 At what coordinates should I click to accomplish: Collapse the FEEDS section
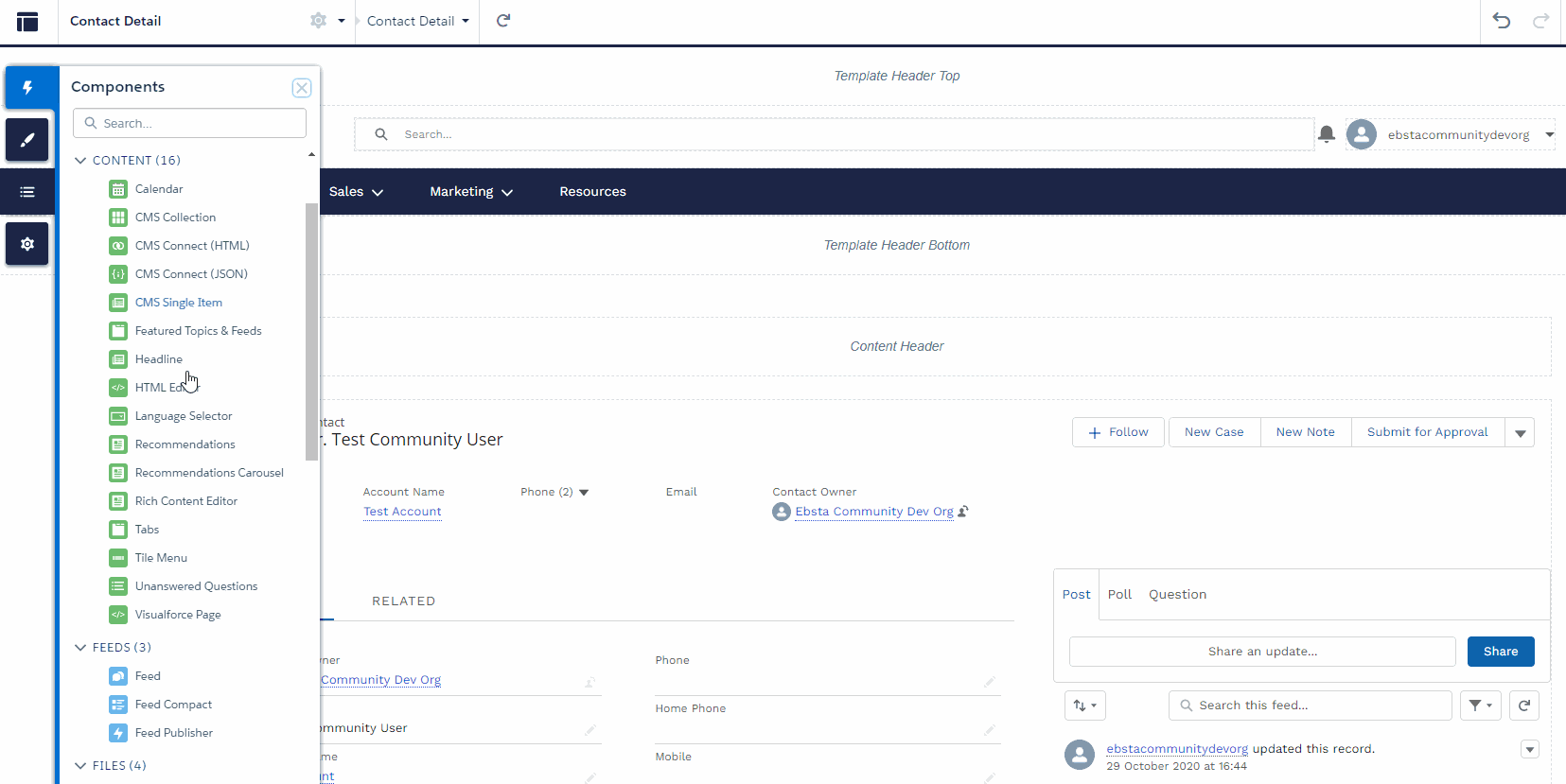coord(80,648)
